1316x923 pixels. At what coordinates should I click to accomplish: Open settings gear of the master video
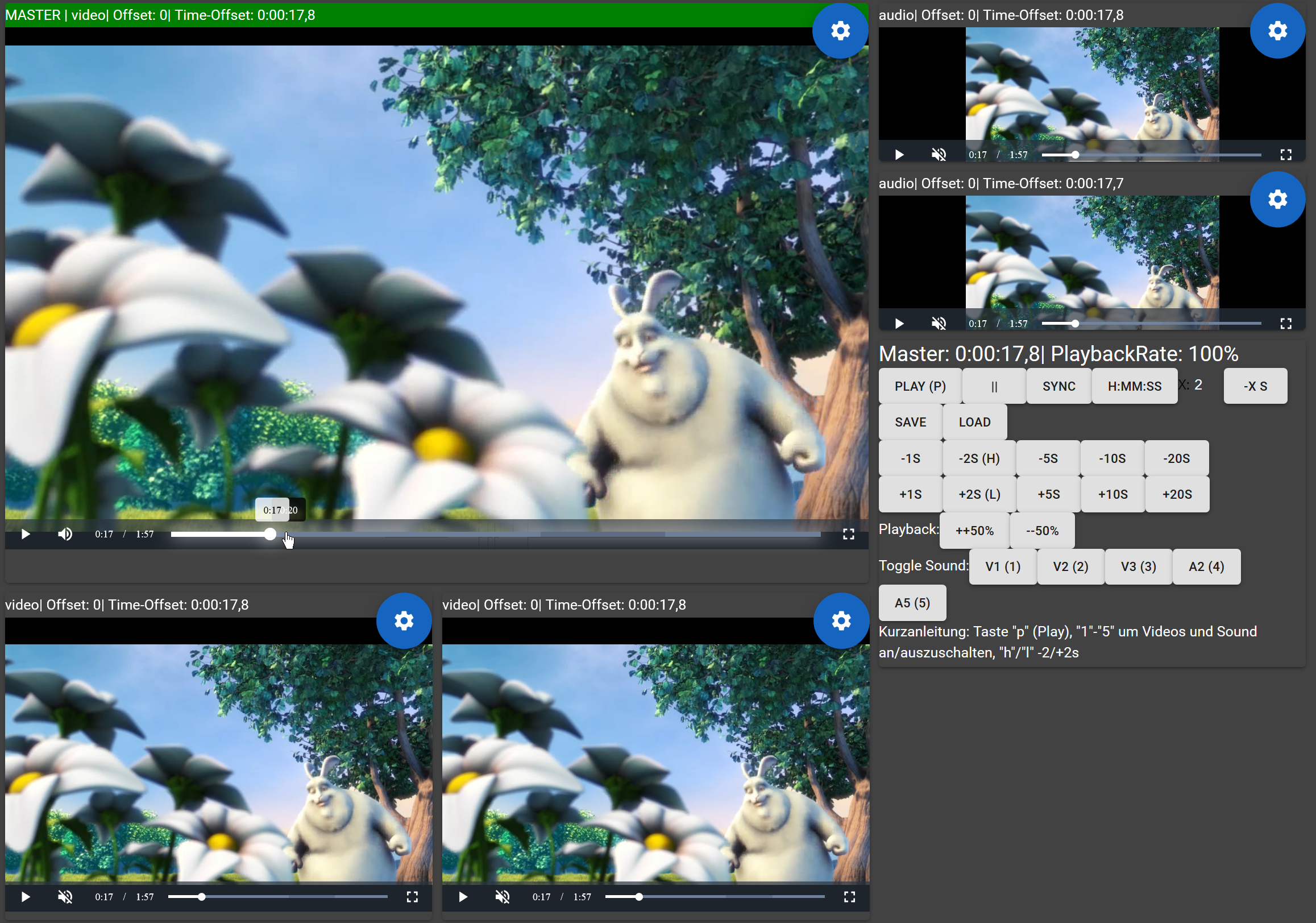pos(840,30)
